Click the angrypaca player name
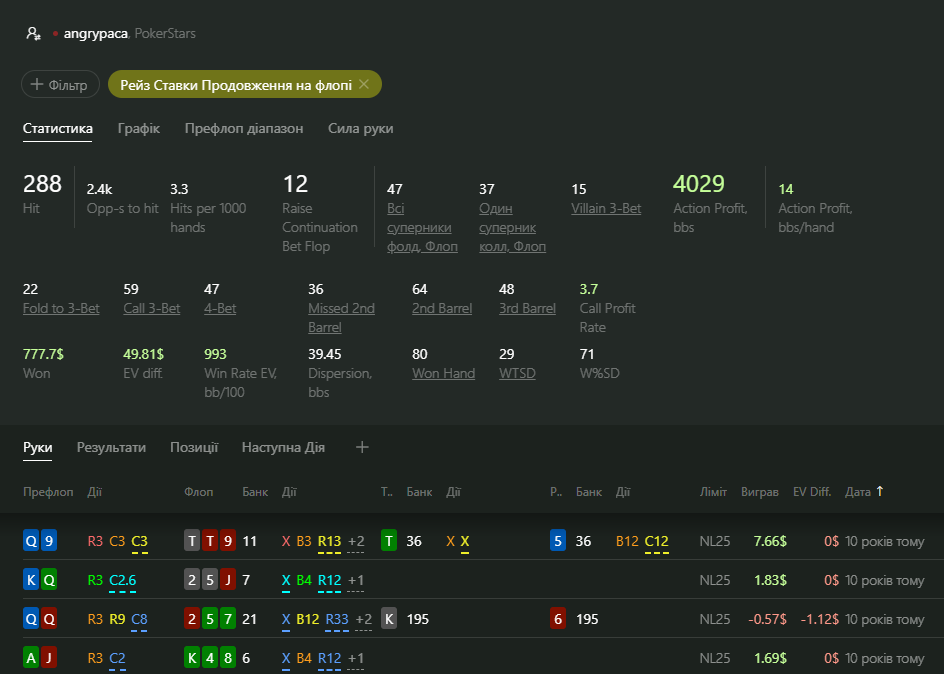944x674 pixels. [96, 34]
